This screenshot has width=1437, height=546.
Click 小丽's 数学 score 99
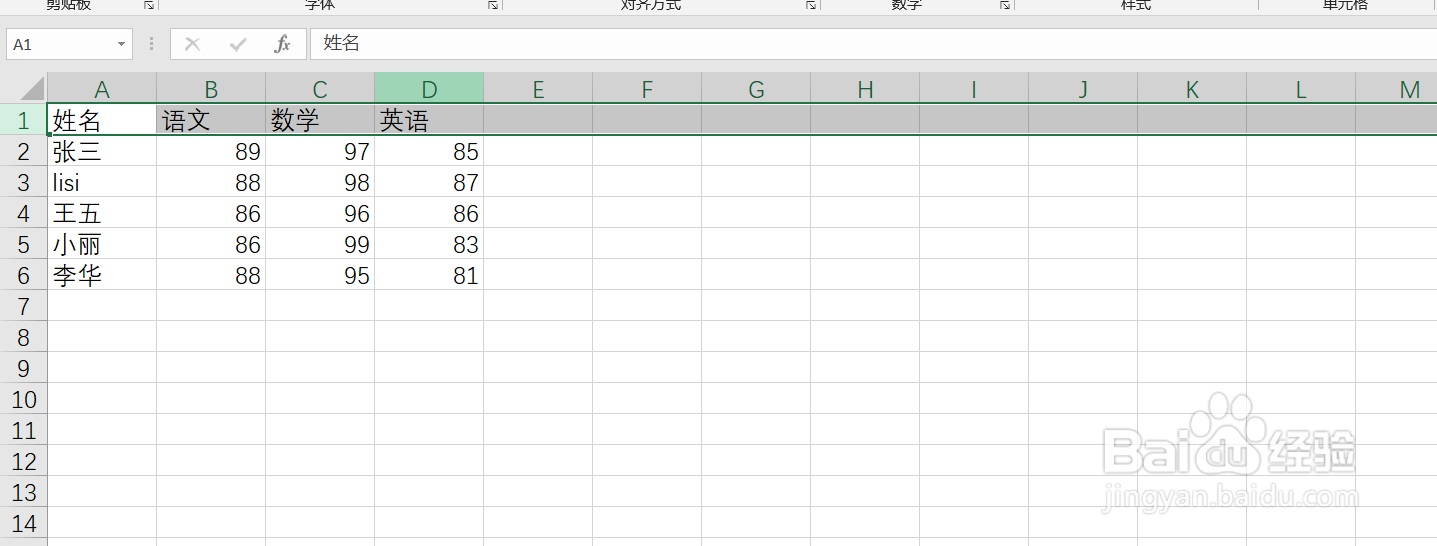tap(320, 244)
